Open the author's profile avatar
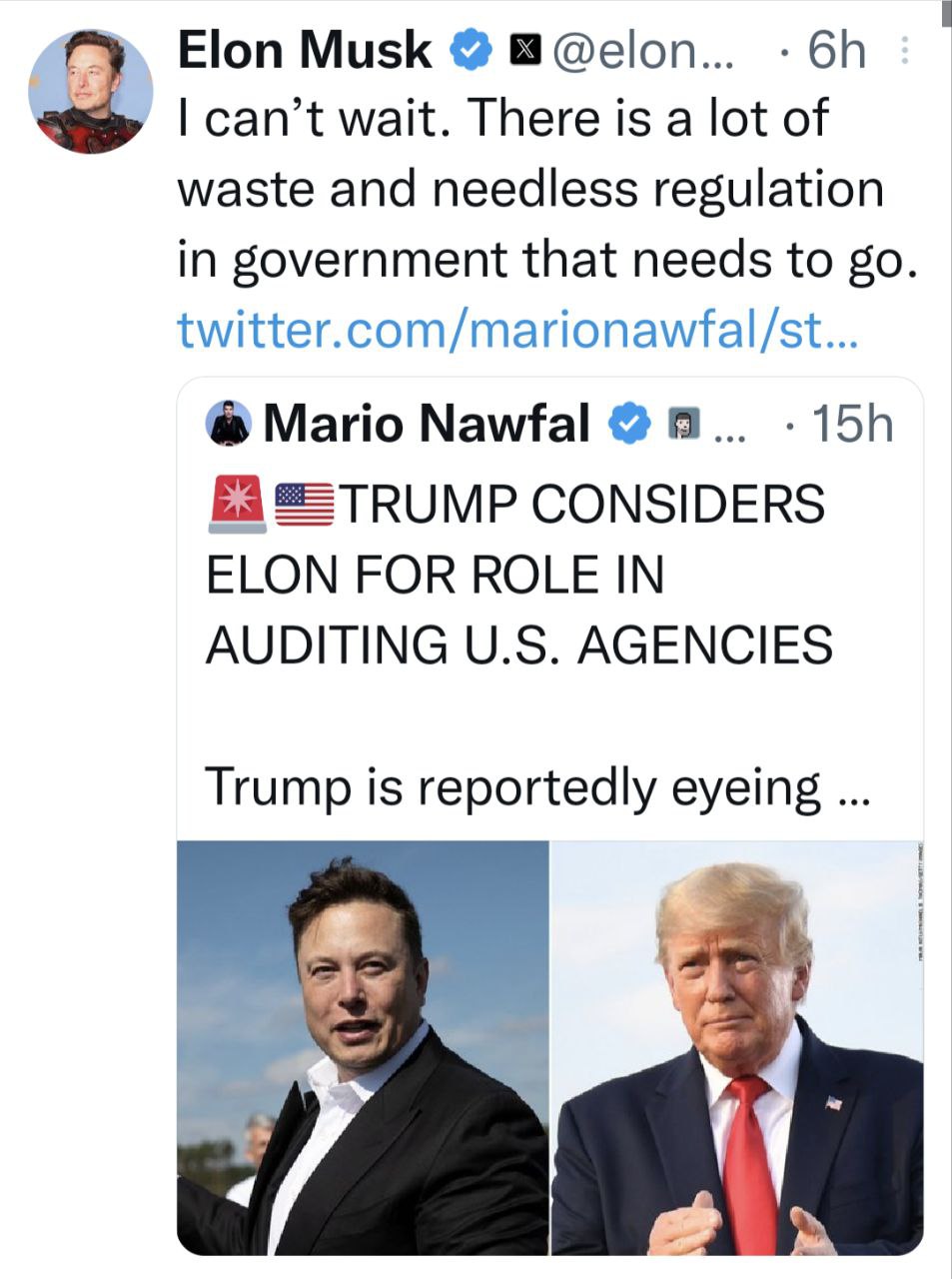The image size is (952, 1279). point(90,91)
